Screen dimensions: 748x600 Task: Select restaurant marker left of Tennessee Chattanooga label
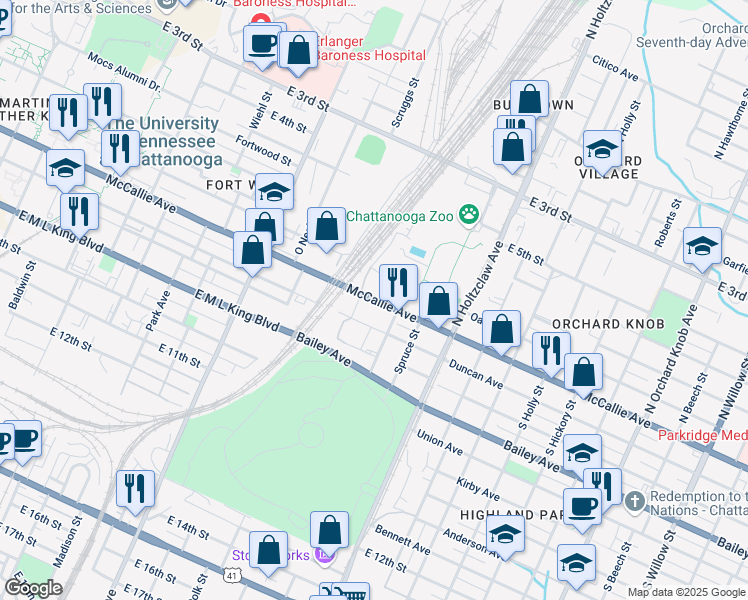tap(120, 152)
